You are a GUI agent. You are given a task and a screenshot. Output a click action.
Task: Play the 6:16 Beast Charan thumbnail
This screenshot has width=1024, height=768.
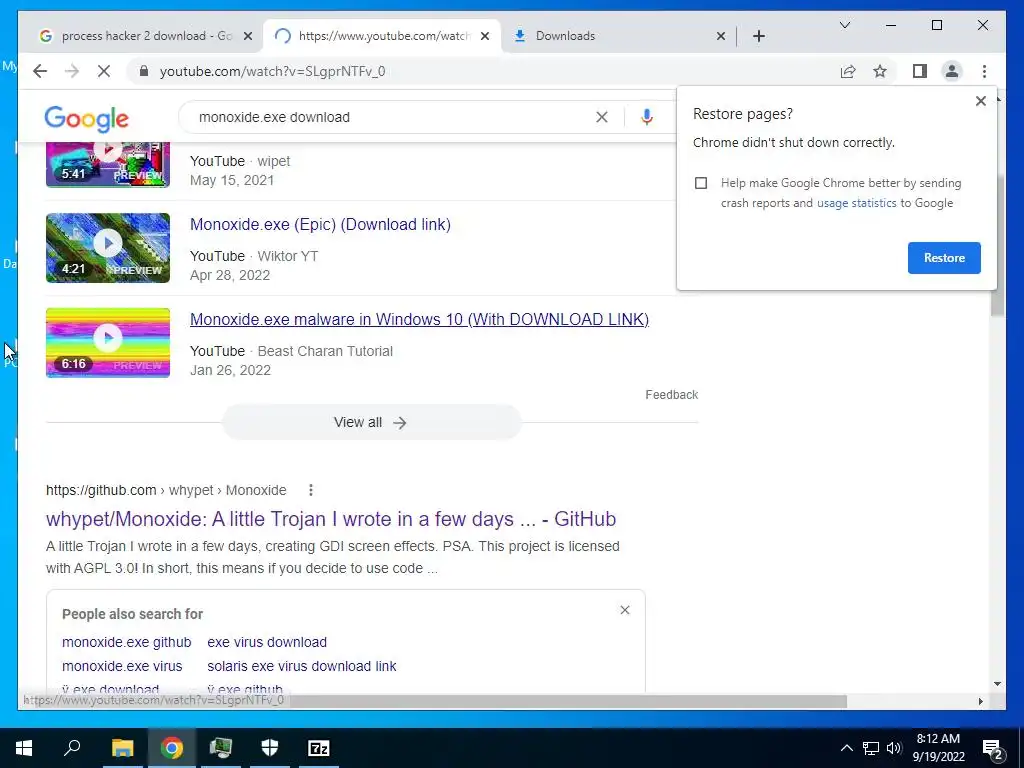(108, 343)
